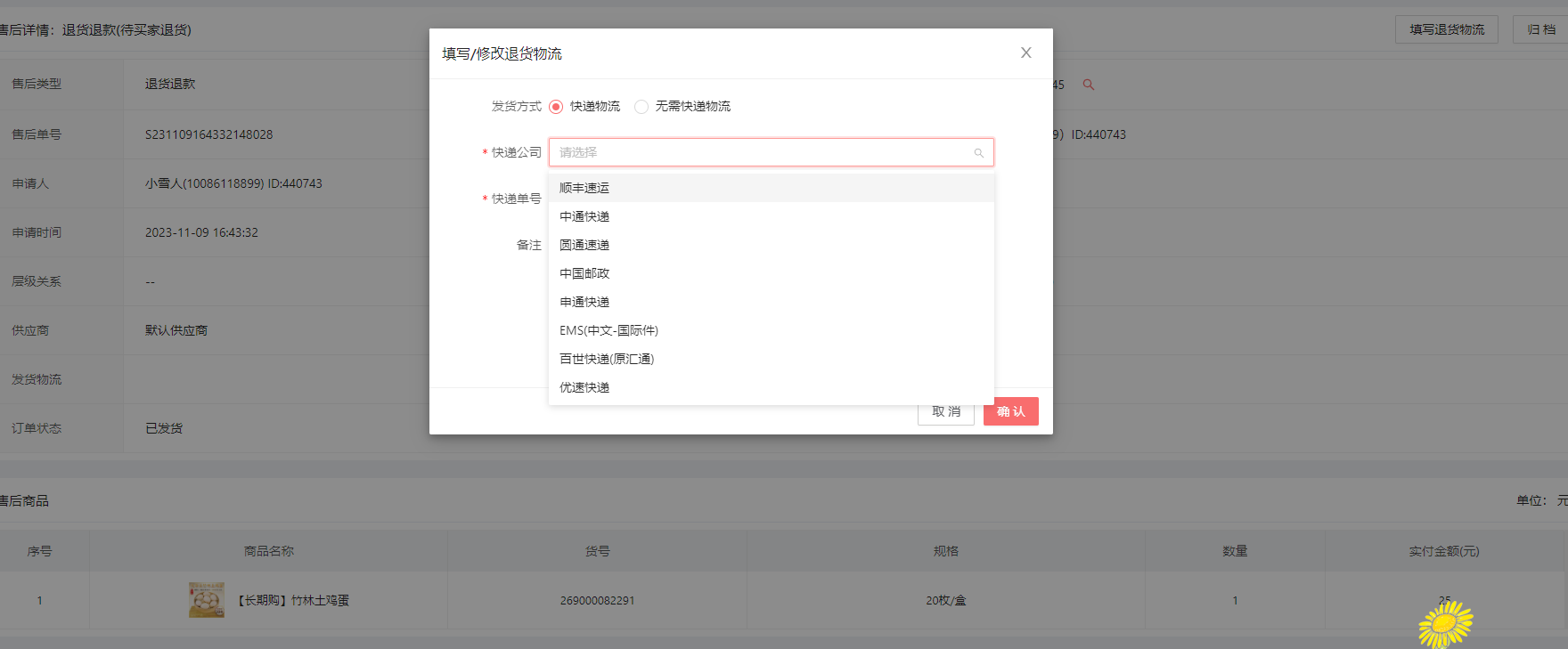Pick 圆通速递 in the dropdown list
This screenshot has width=1568, height=649.
coord(584,245)
